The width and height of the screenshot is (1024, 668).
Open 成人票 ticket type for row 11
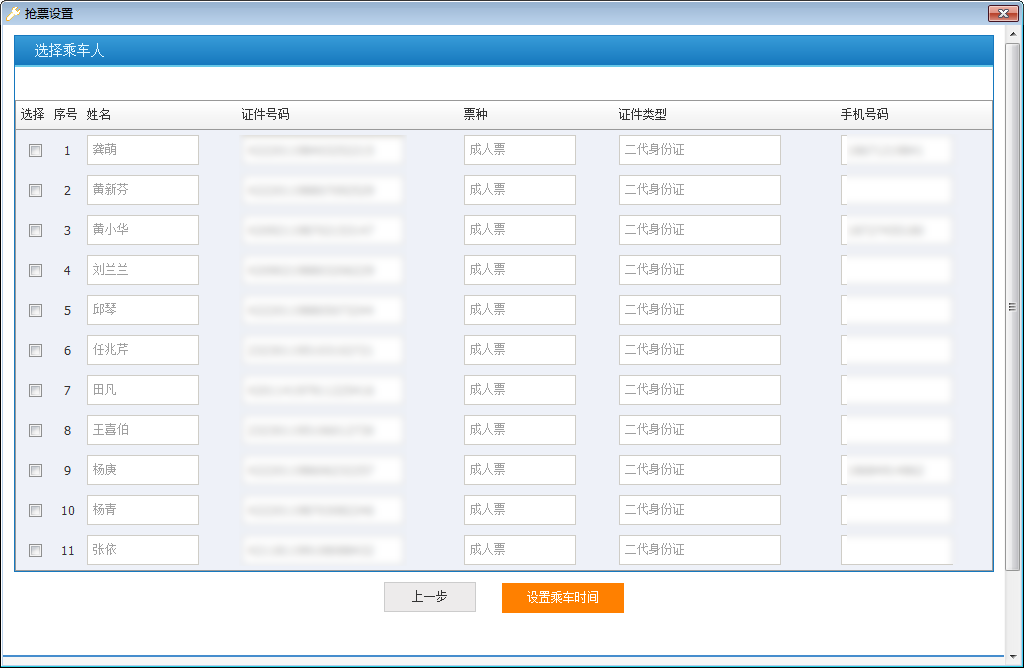[x=520, y=550]
